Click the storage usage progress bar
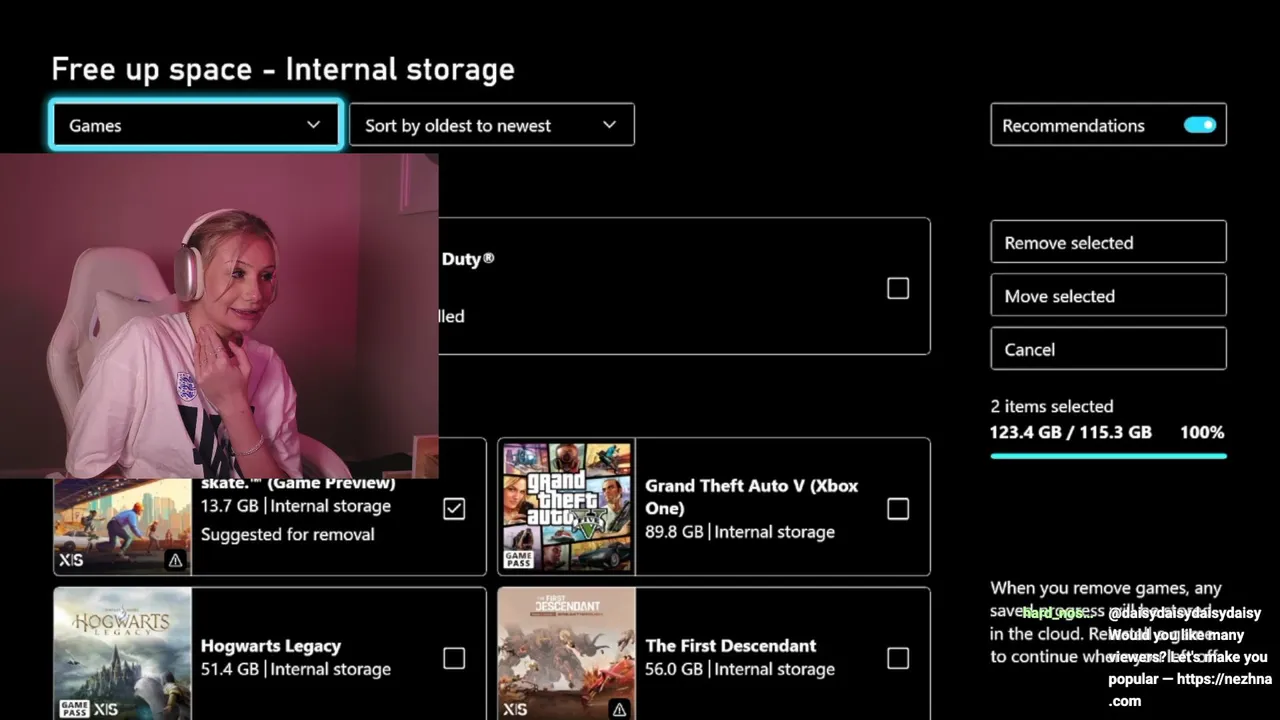The height and width of the screenshot is (720, 1280). point(1108,456)
